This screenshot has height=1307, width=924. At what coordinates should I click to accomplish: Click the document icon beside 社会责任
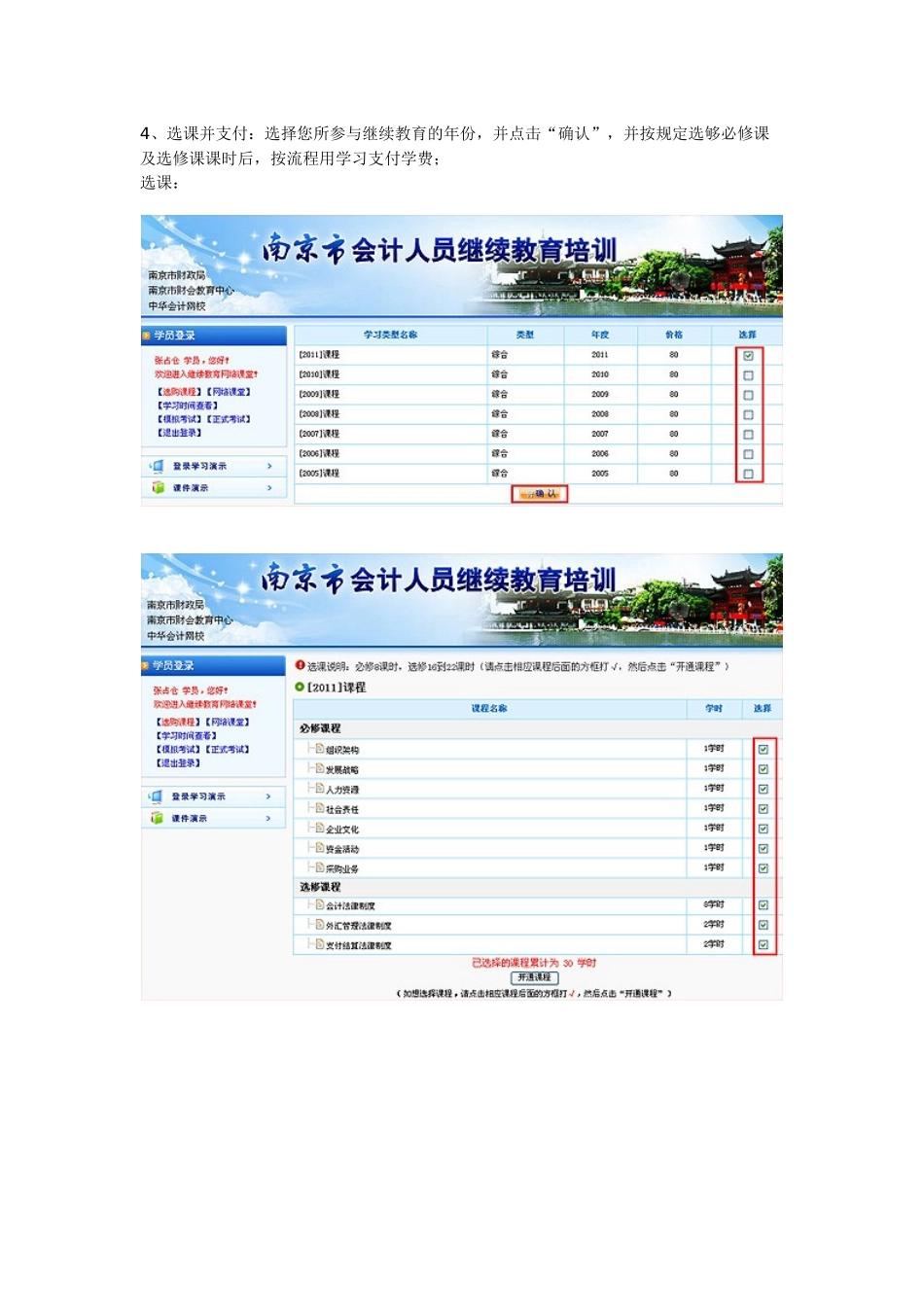tap(319, 808)
